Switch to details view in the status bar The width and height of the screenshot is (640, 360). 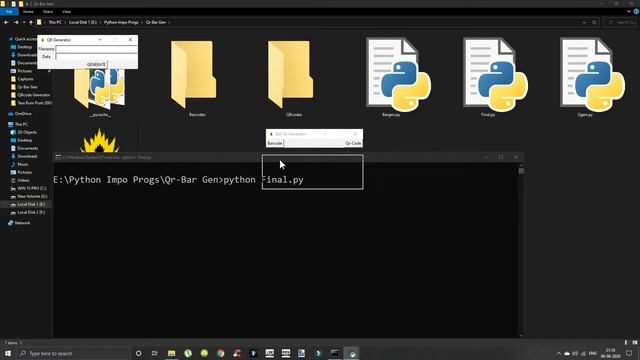click(x=626, y=342)
